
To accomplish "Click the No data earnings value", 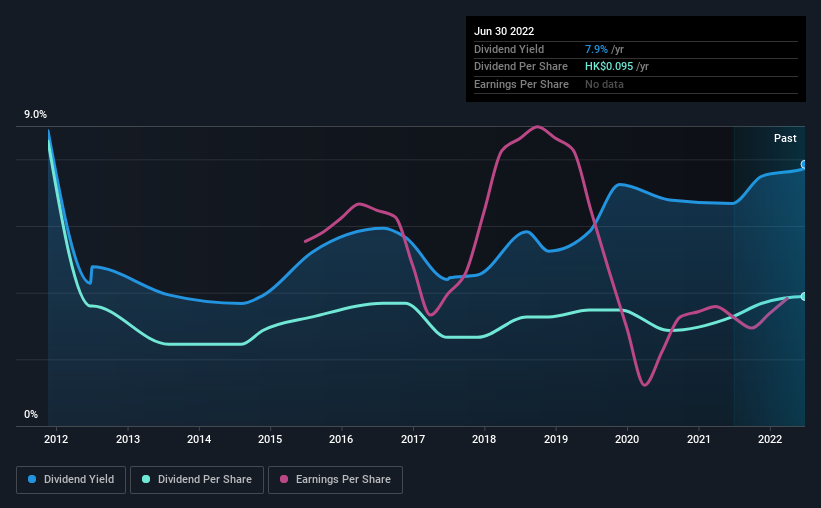I will point(604,84).
